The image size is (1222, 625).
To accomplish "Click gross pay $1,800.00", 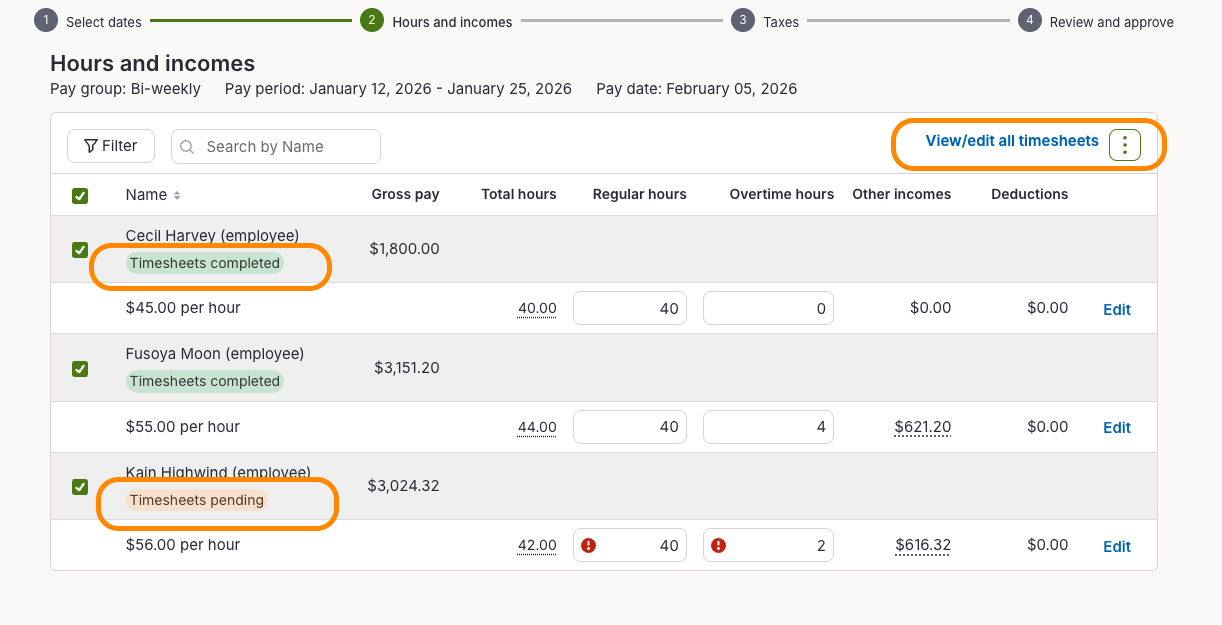I will [404, 249].
